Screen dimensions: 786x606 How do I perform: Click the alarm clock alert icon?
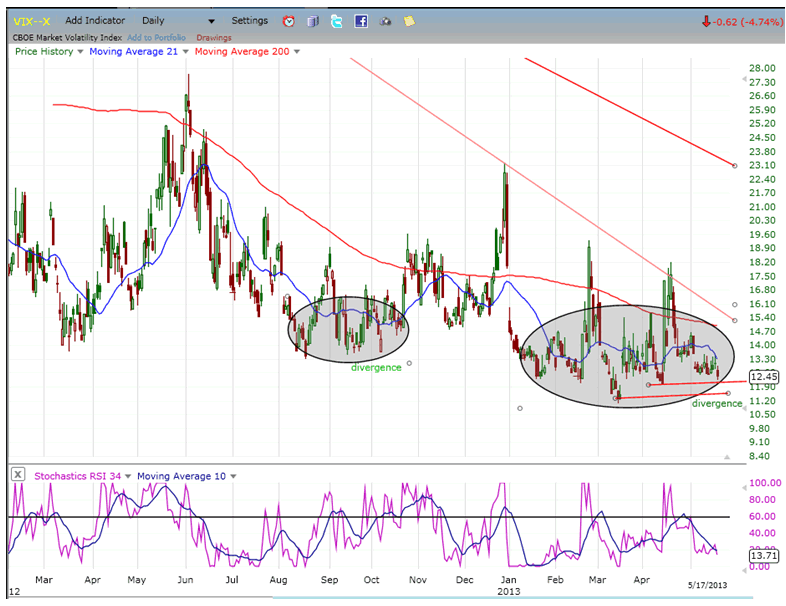pyautogui.click(x=289, y=20)
